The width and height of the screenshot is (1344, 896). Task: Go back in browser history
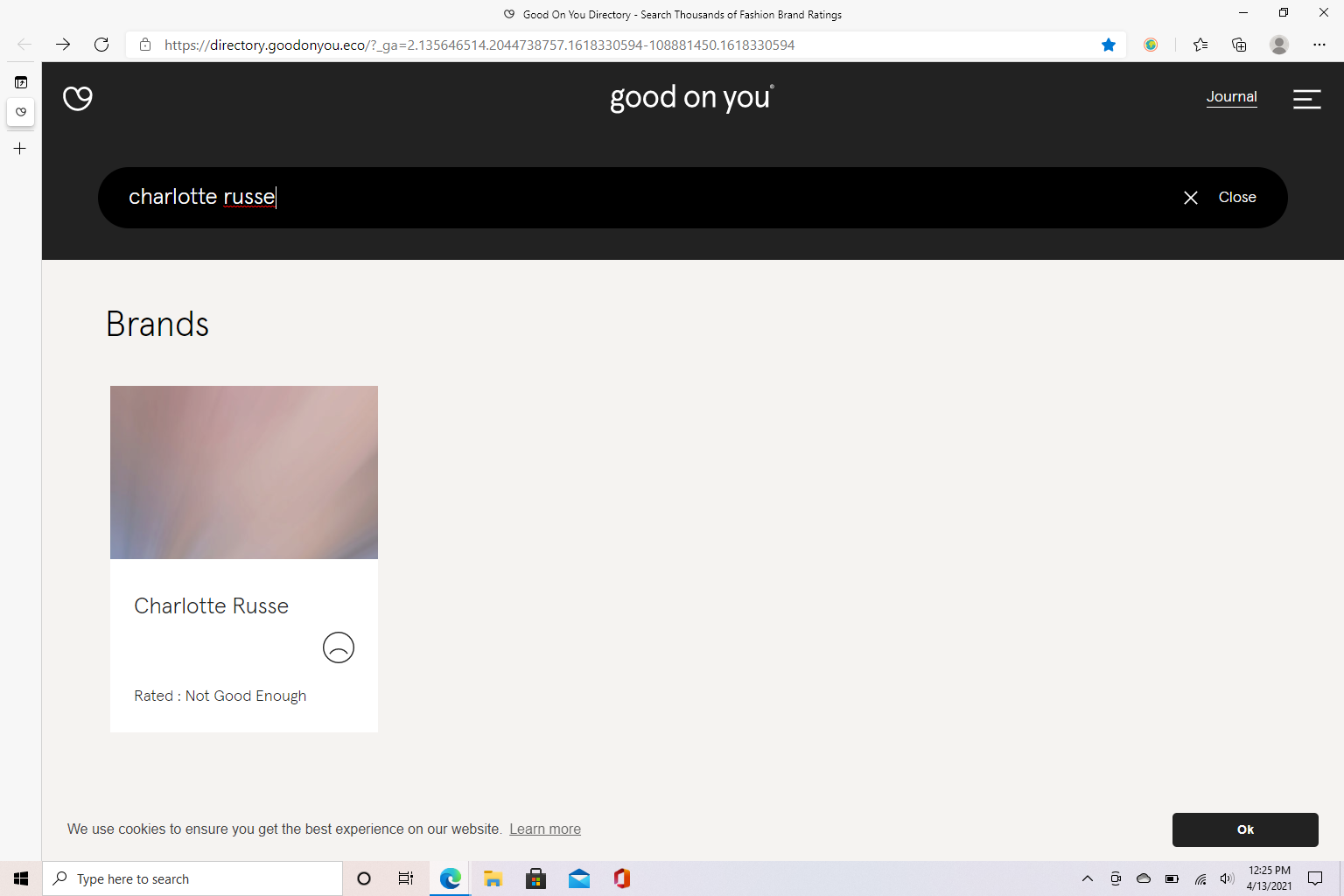pyautogui.click(x=24, y=45)
